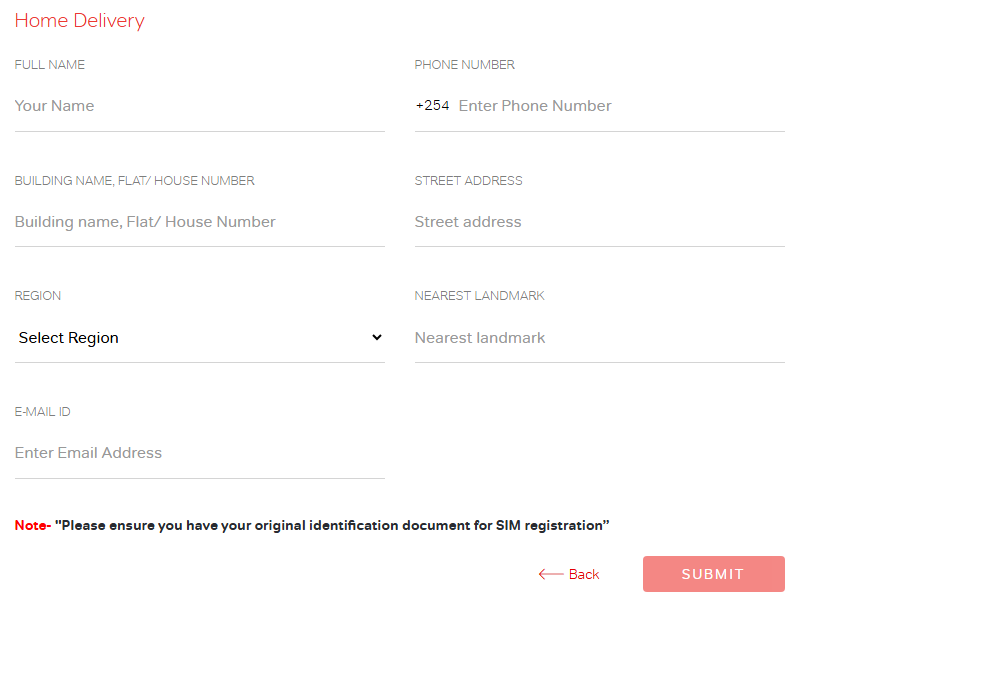Click the chevron arrow on Select Region
Image resolution: width=1007 pixels, height=673 pixels.
377,337
